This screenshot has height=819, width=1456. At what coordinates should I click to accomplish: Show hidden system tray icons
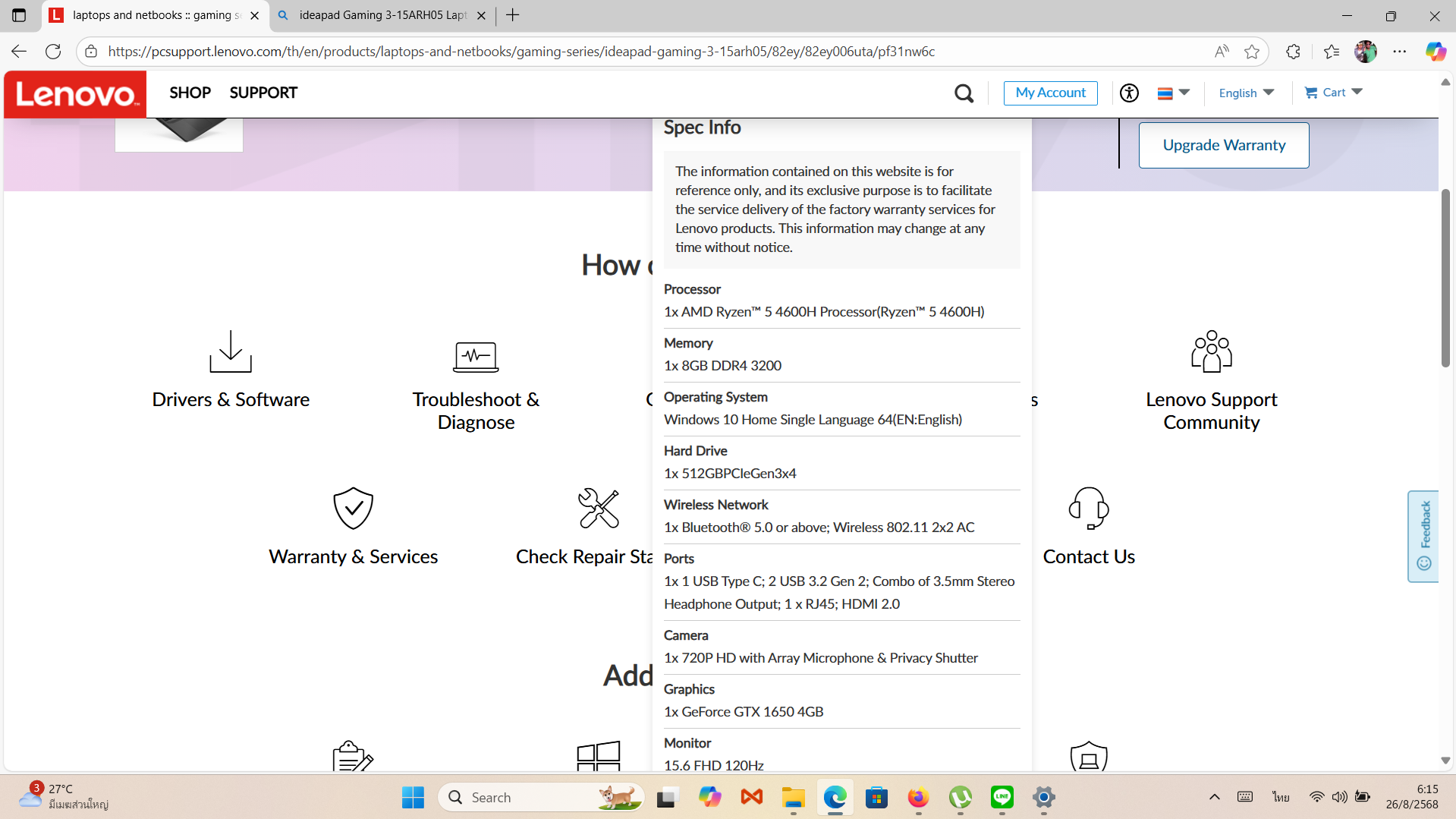1214,797
